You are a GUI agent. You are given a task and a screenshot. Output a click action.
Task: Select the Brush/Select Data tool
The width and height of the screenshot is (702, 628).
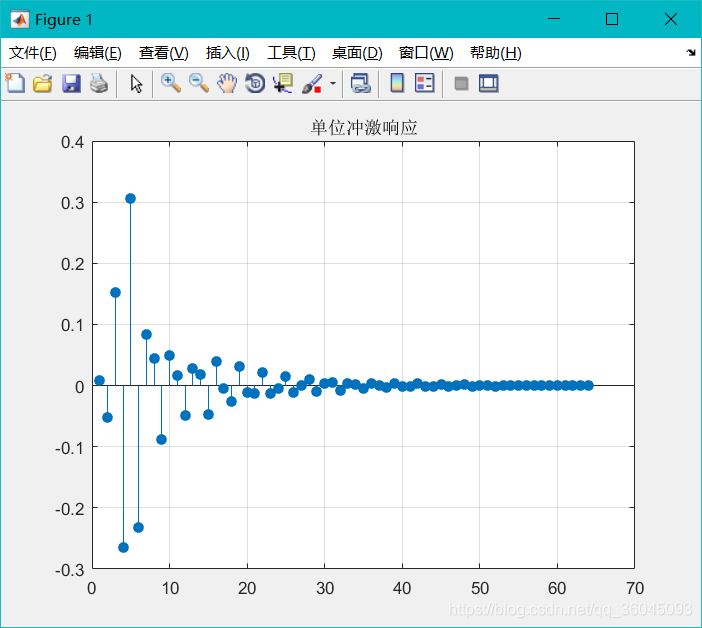pyautogui.click(x=312, y=84)
